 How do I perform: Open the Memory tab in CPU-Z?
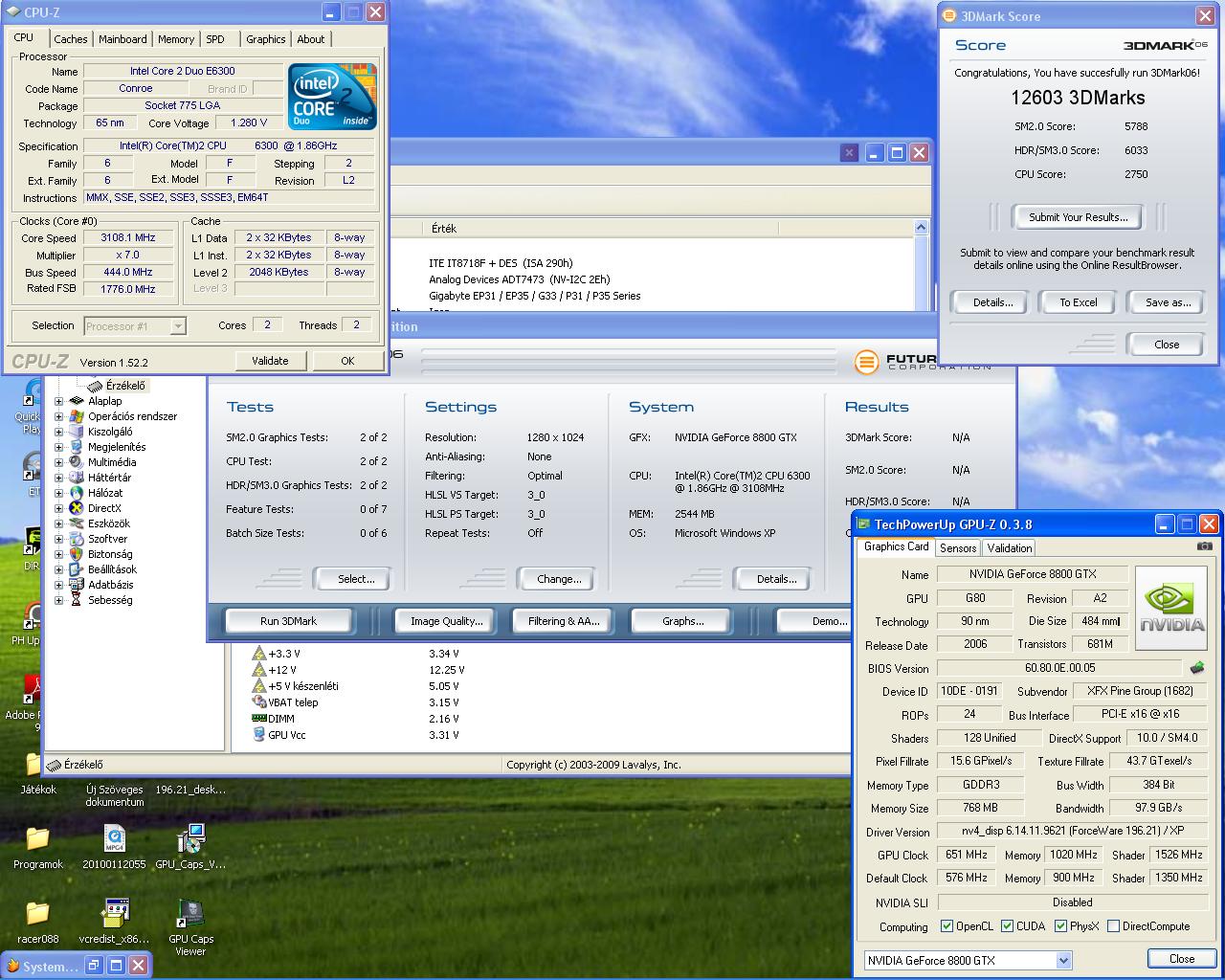176,39
